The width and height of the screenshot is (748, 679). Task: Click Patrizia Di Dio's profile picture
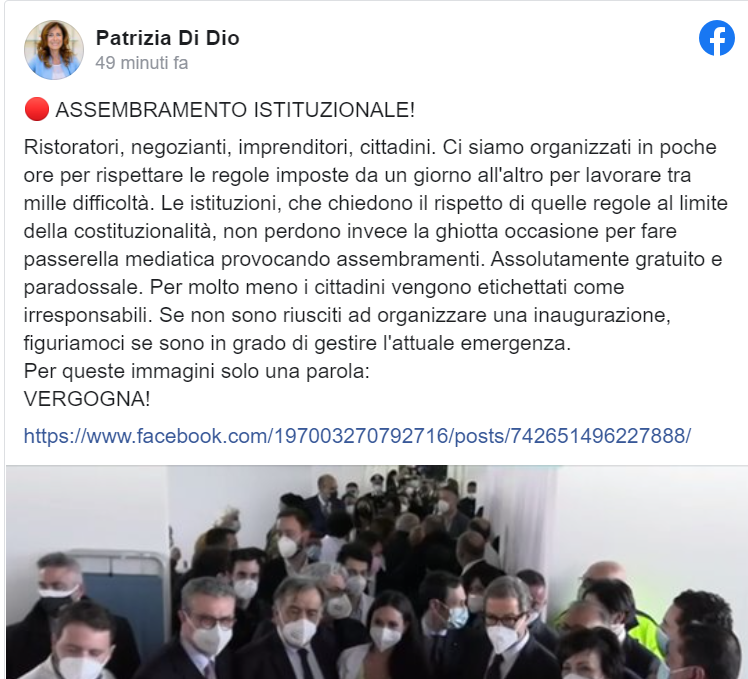(54, 50)
